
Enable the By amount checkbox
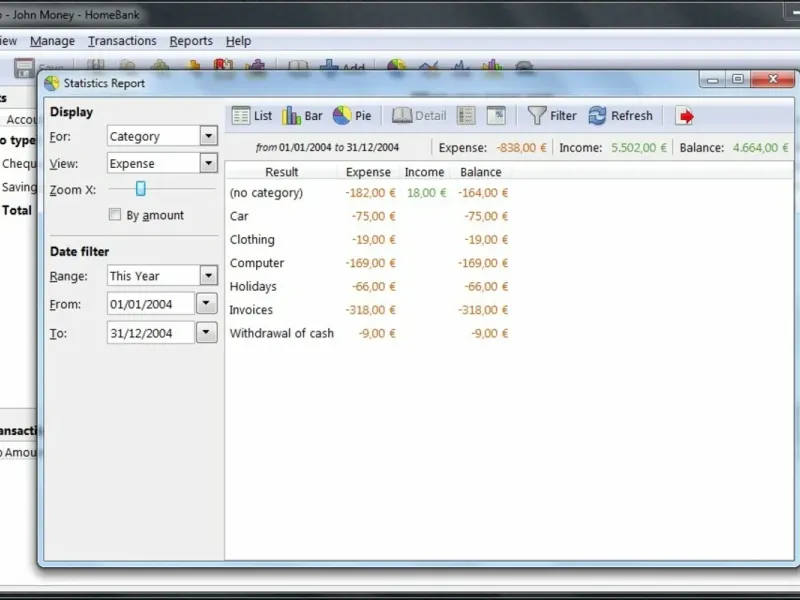click(115, 215)
